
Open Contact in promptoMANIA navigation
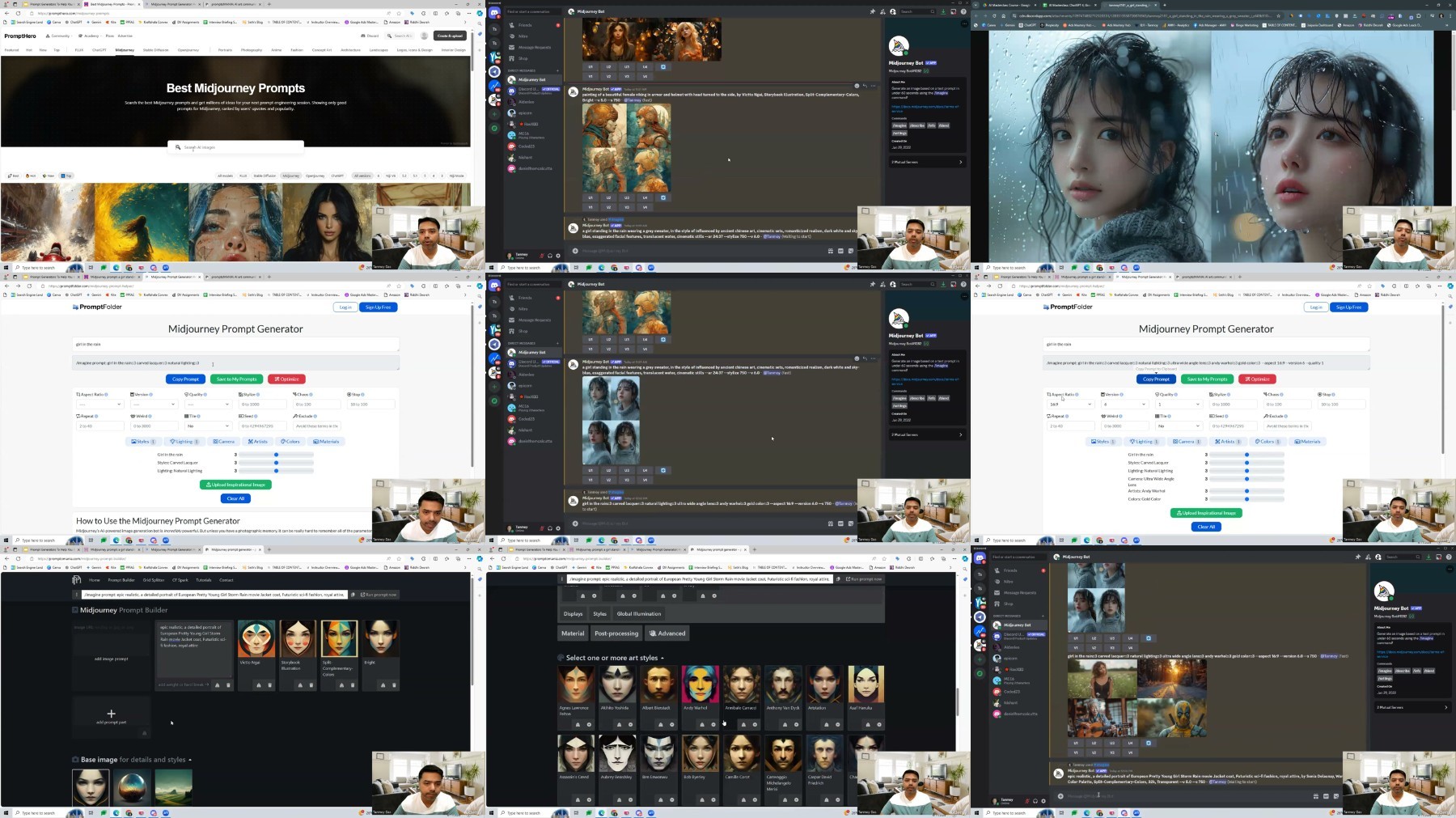click(226, 580)
